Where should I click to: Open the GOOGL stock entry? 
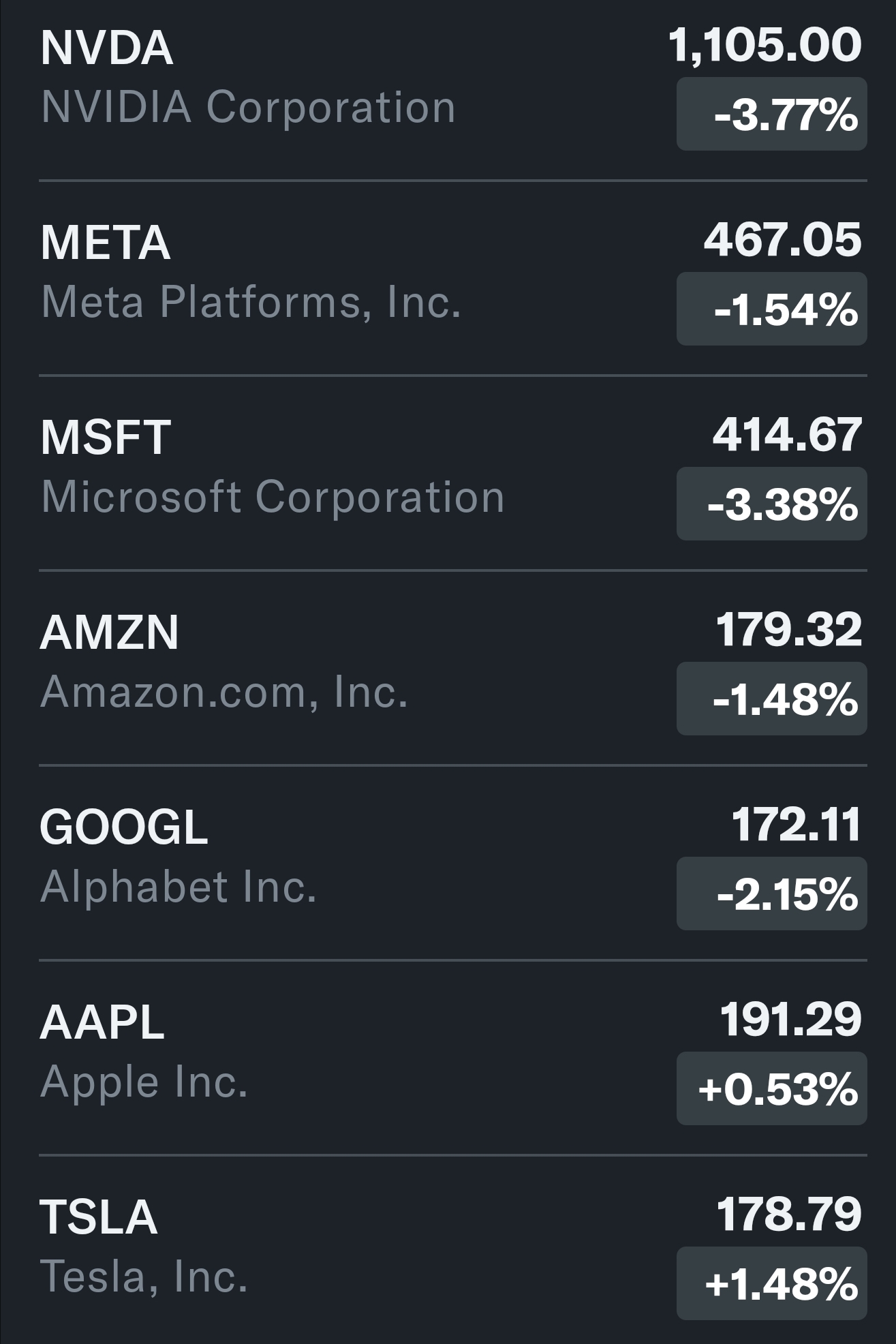(123, 827)
